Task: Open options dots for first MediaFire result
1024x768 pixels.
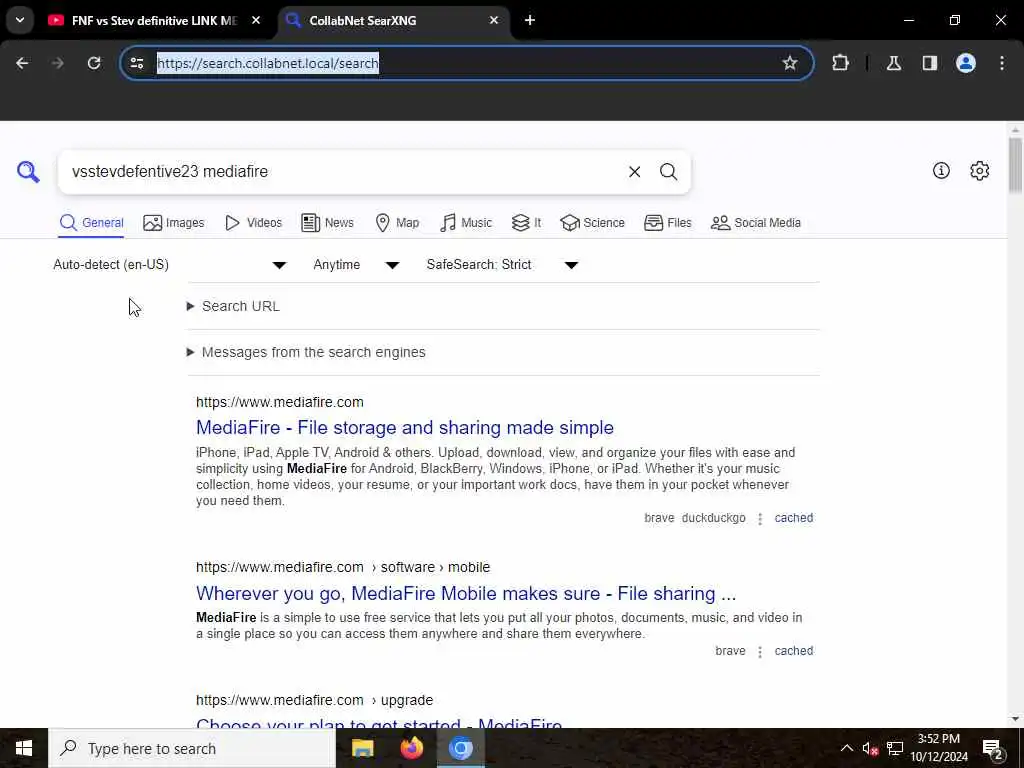Action: coord(760,519)
